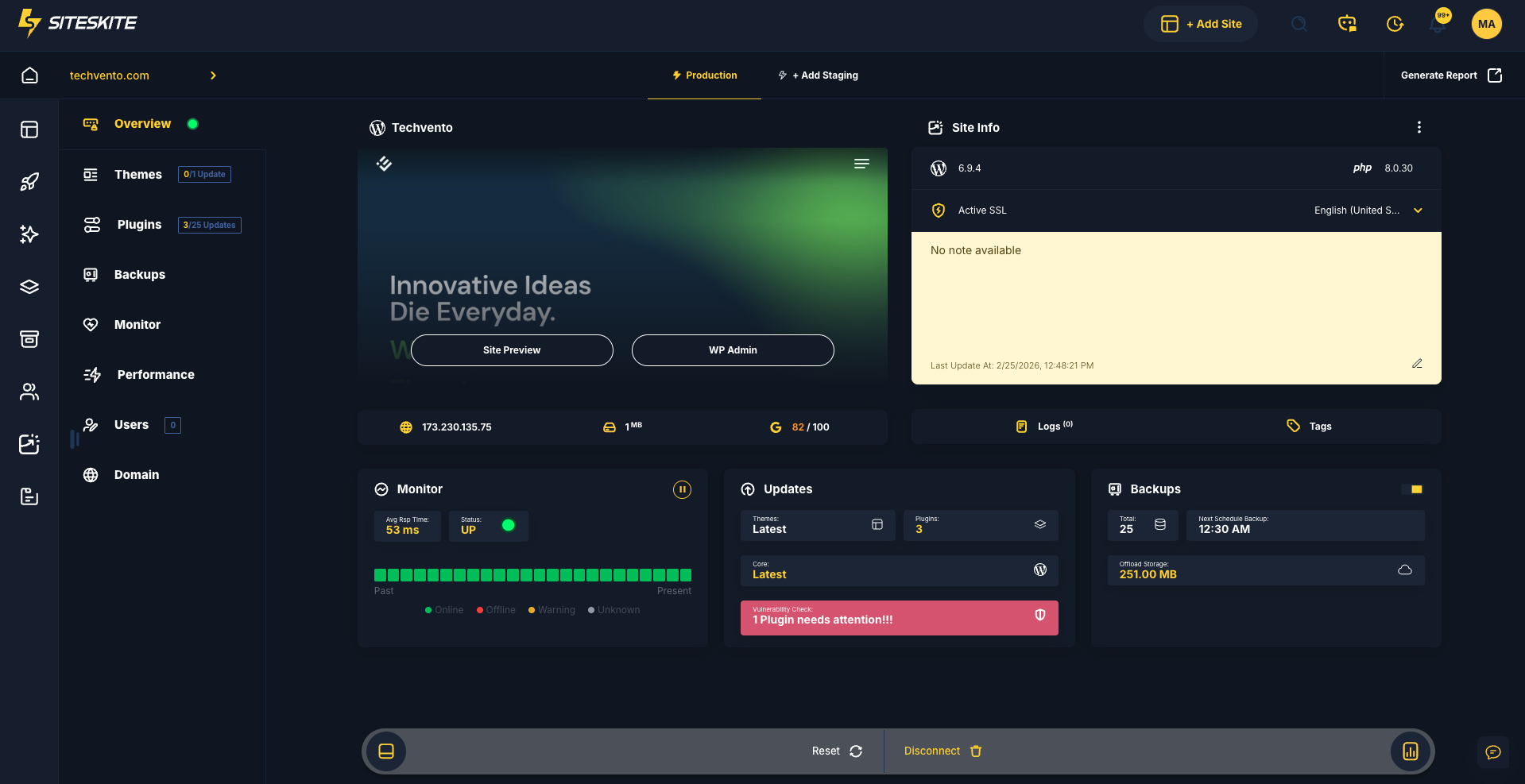Image resolution: width=1525 pixels, height=784 pixels.
Task: Toggle the Backups switch
Action: 1412,489
